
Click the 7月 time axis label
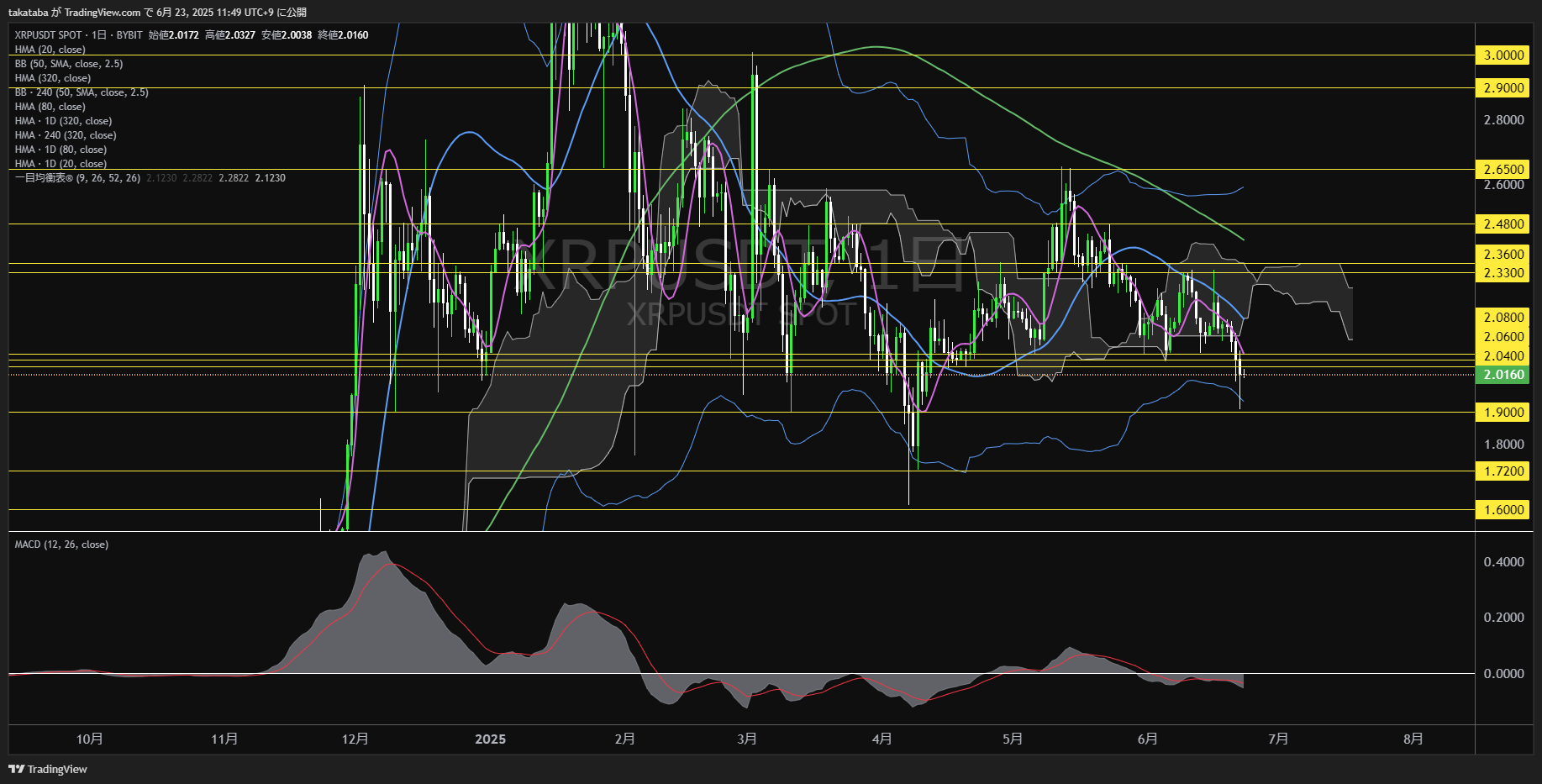1278,739
